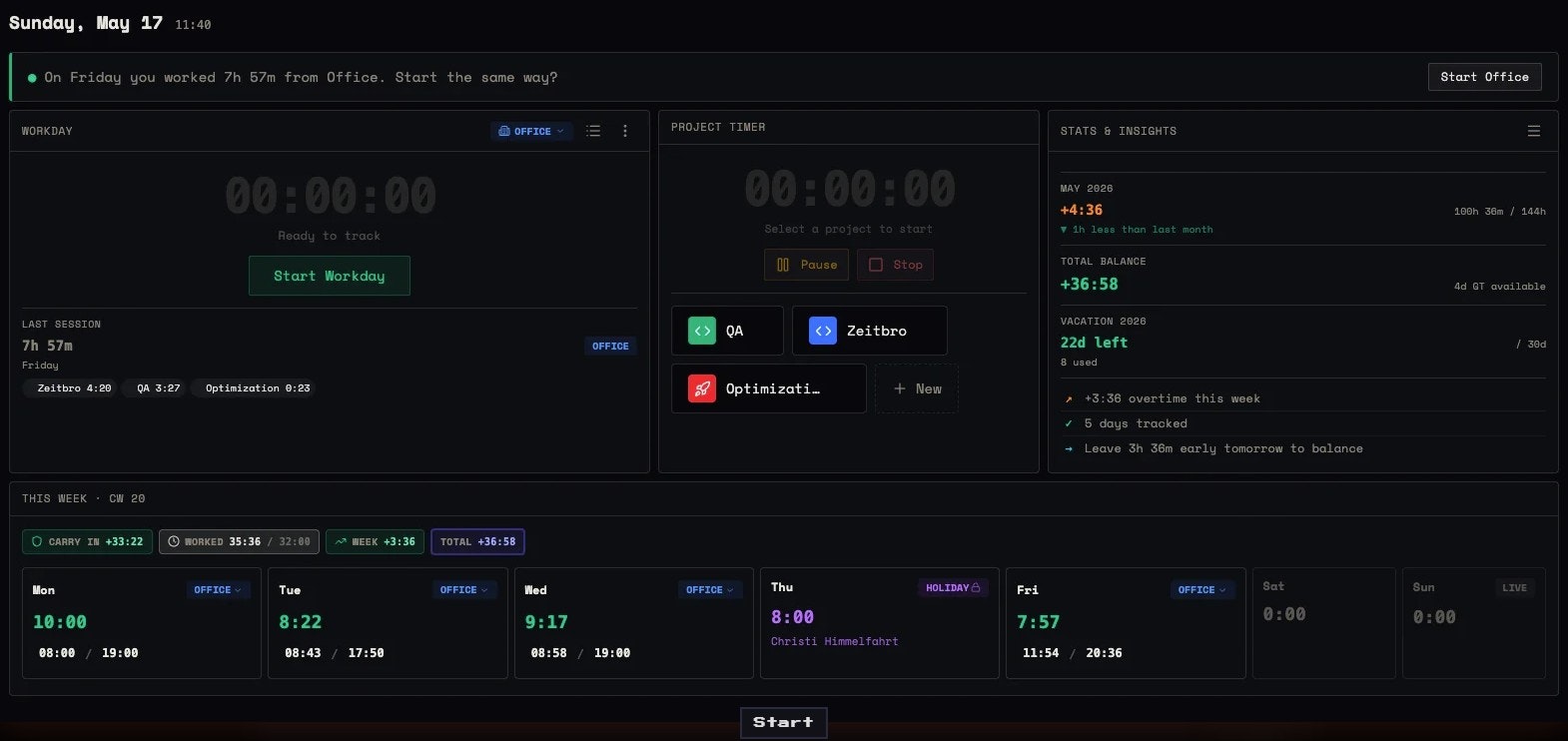This screenshot has width=1568, height=741.
Task: Click Tuesday's 17:50 end time
Action: point(366,653)
